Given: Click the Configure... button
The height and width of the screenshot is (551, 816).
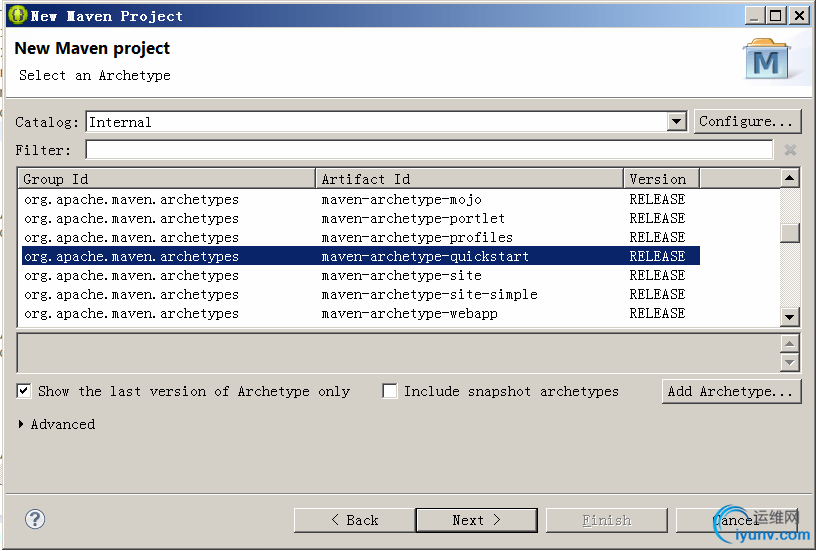Looking at the screenshot, I should click(747, 122).
